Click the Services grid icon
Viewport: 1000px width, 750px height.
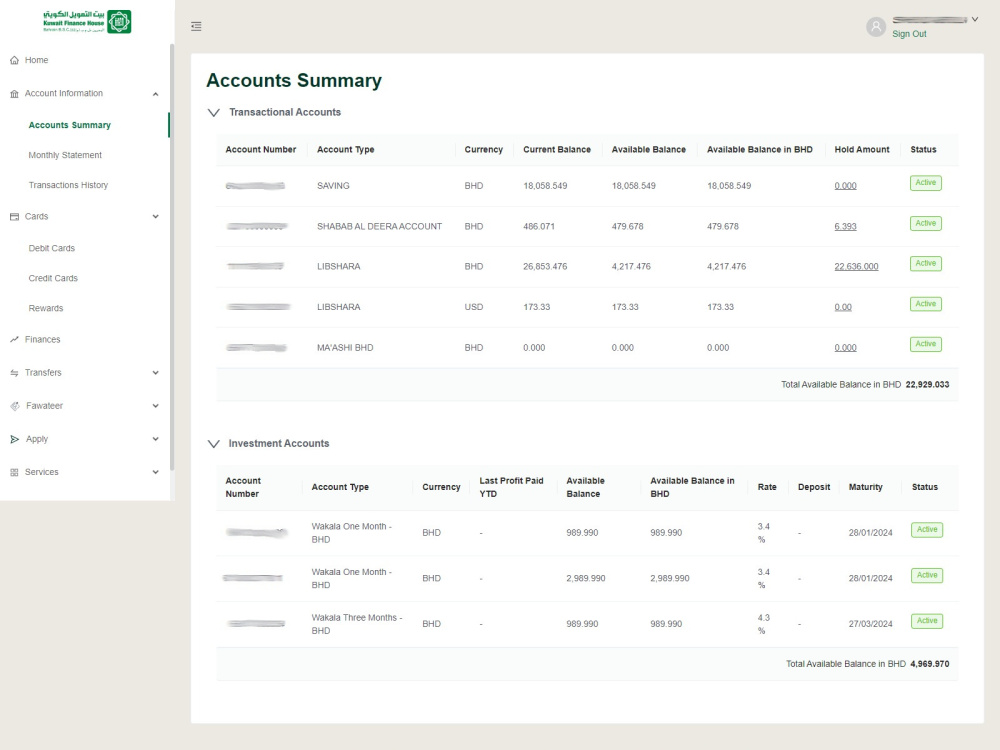pos(14,472)
